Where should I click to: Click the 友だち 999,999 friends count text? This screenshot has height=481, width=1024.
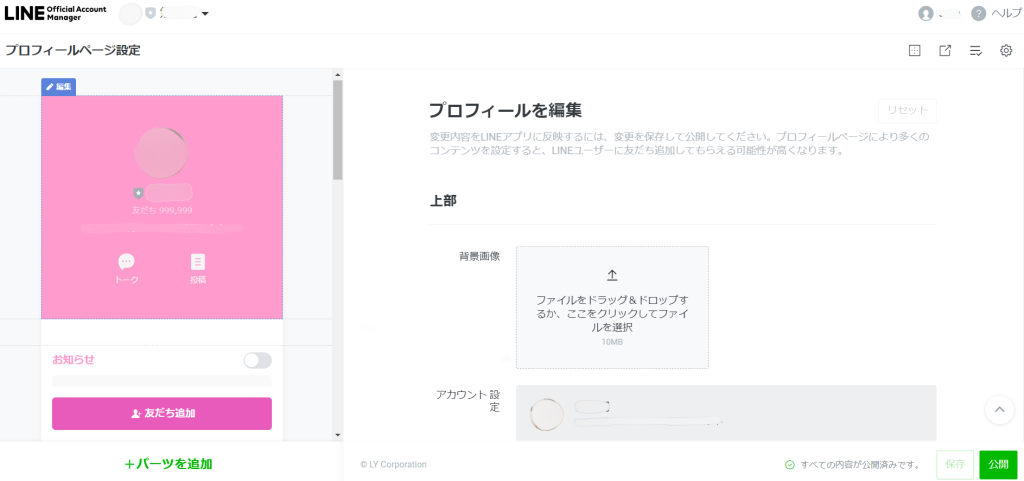[162, 210]
